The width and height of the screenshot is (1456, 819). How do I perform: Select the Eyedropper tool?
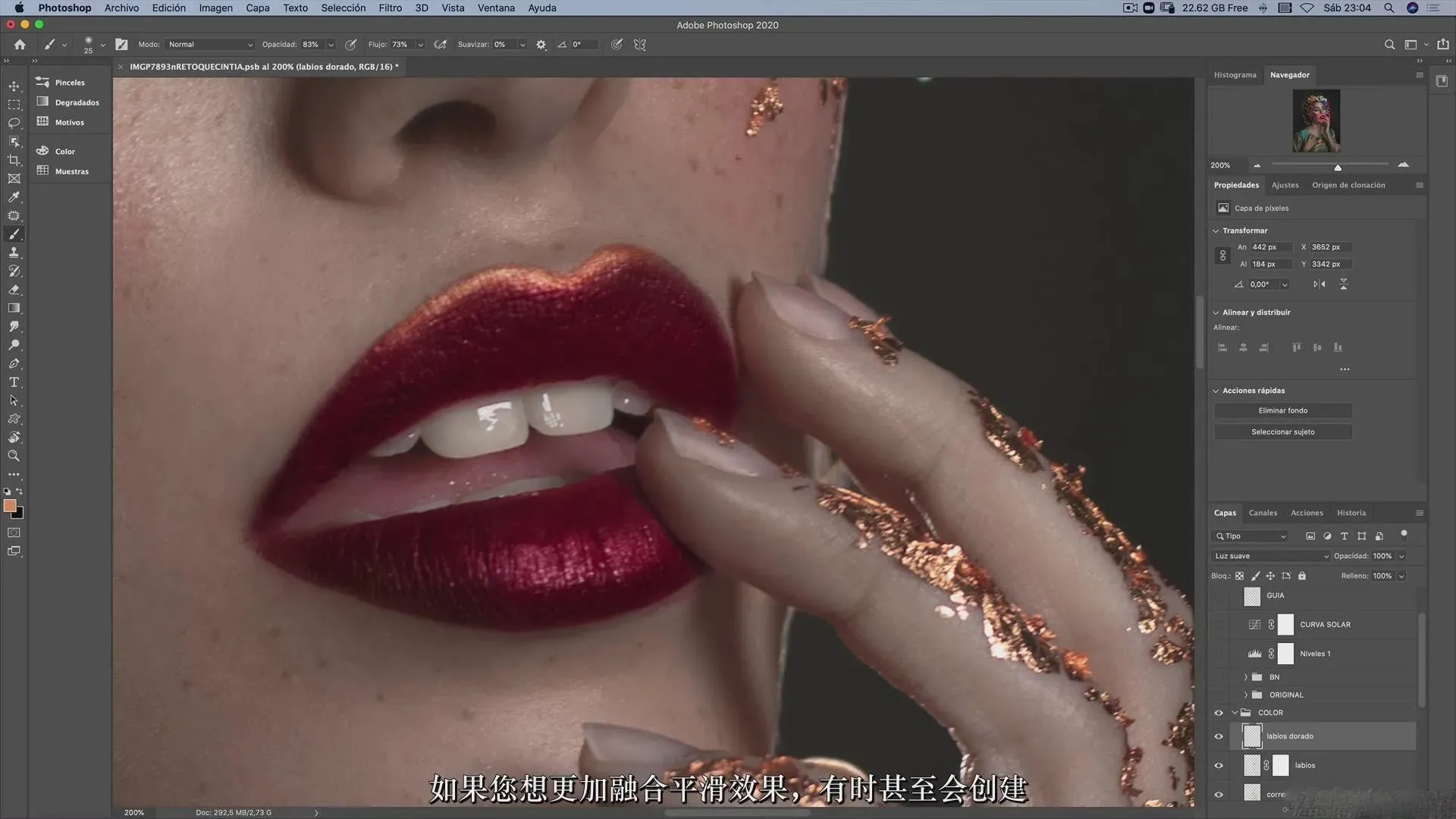(14, 197)
